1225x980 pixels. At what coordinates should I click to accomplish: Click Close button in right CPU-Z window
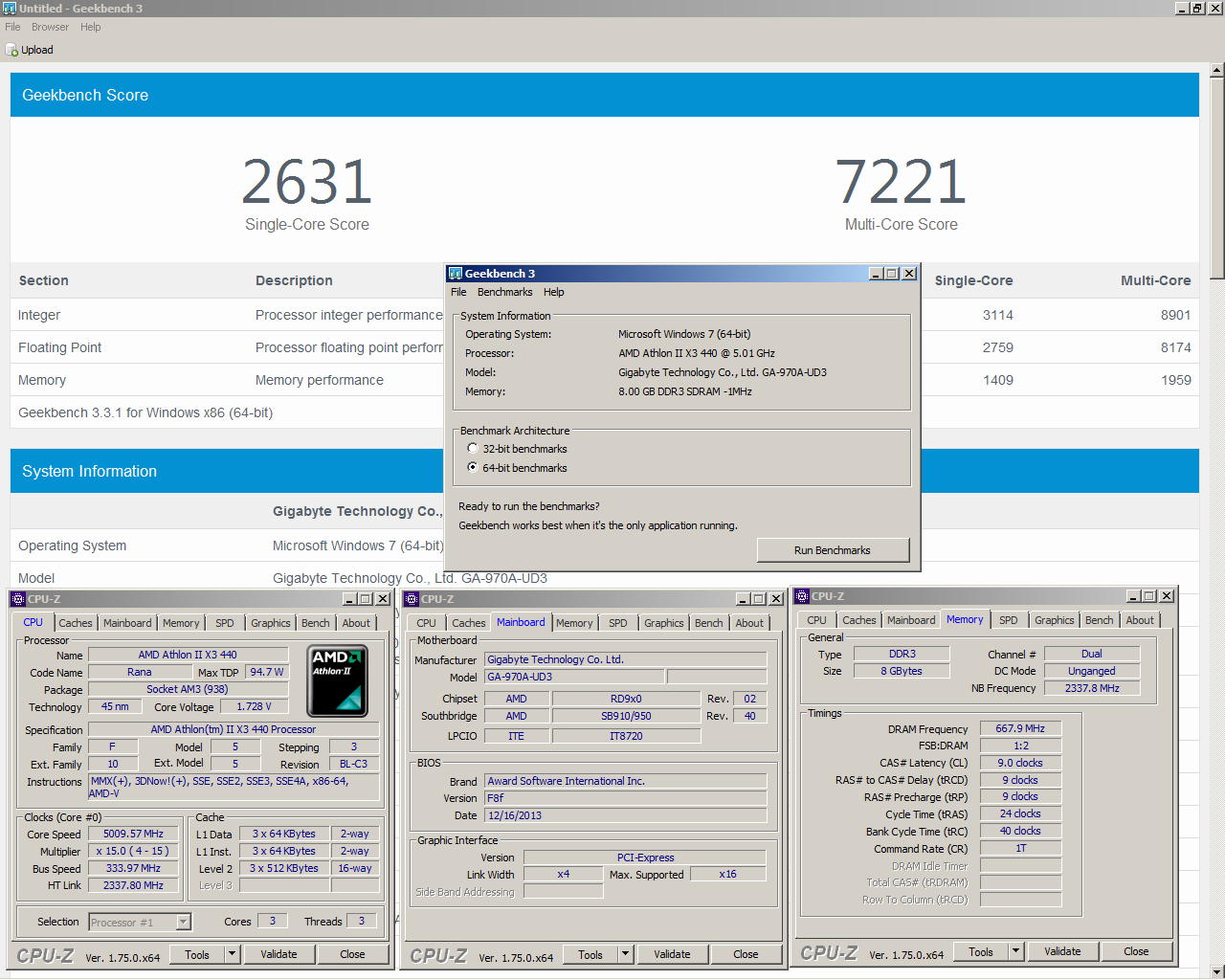[1136, 951]
